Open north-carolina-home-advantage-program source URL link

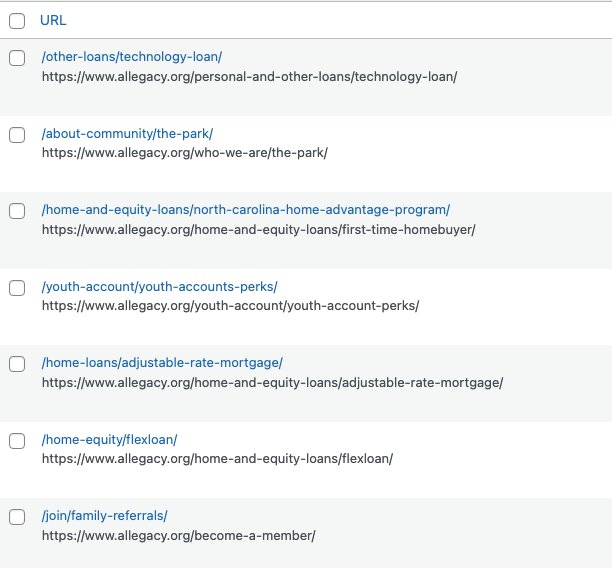(x=246, y=210)
